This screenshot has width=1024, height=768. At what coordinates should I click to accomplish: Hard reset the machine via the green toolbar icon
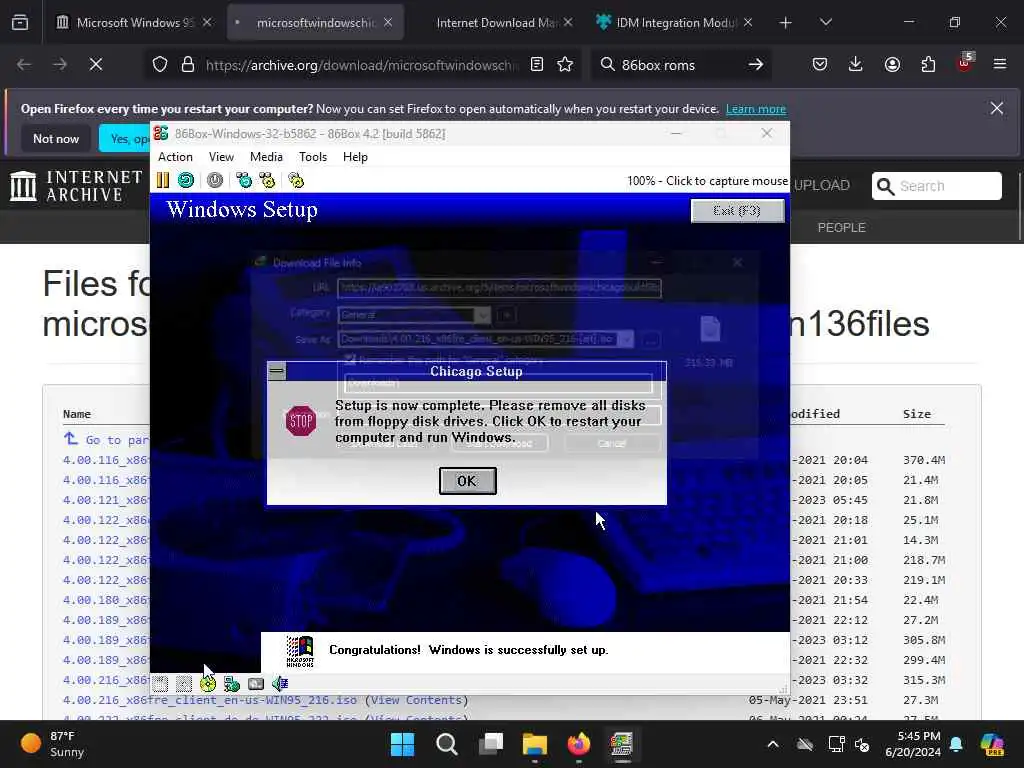[186, 180]
